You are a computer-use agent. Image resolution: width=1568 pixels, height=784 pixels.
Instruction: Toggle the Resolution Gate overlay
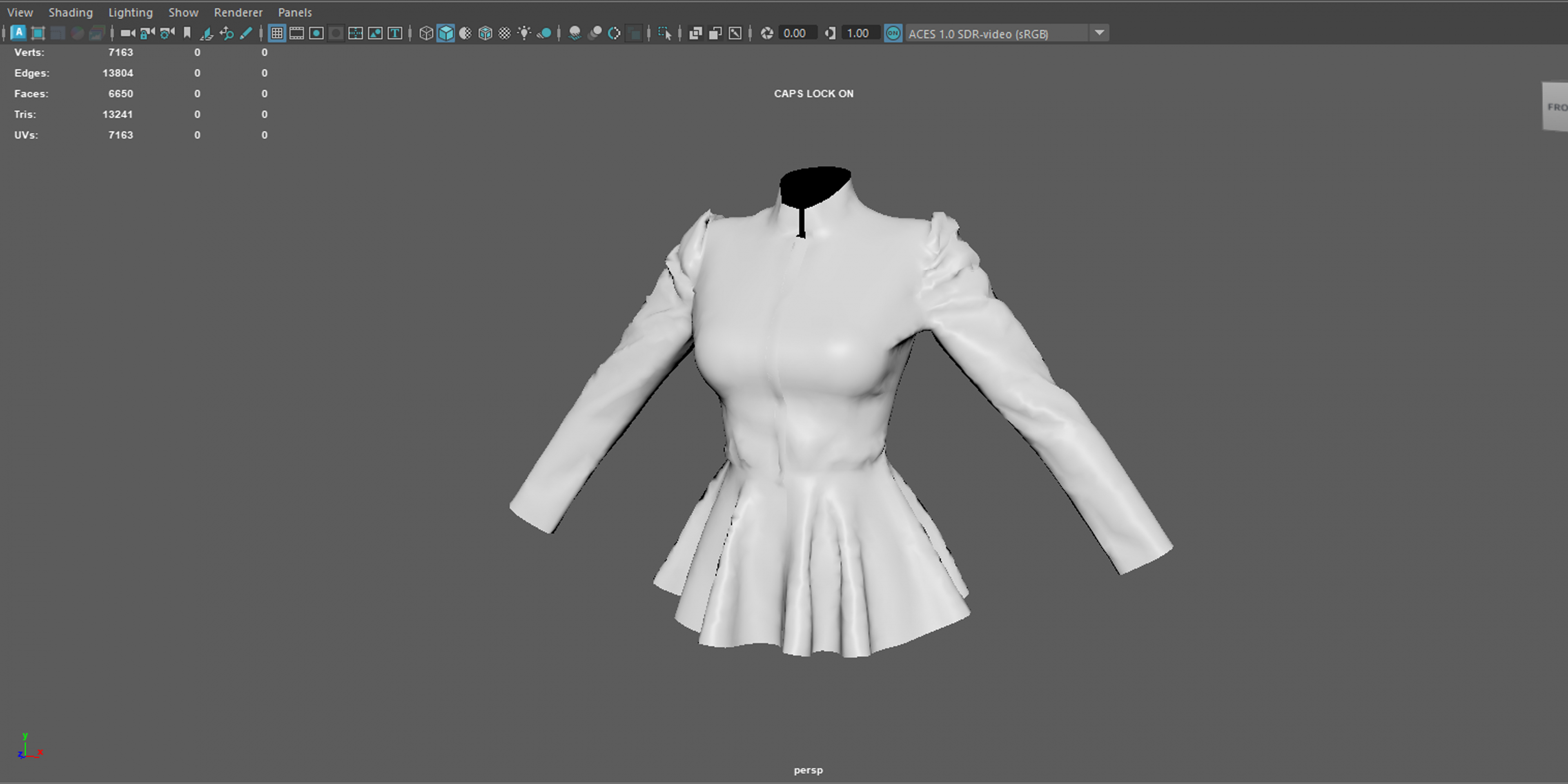(316, 33)
